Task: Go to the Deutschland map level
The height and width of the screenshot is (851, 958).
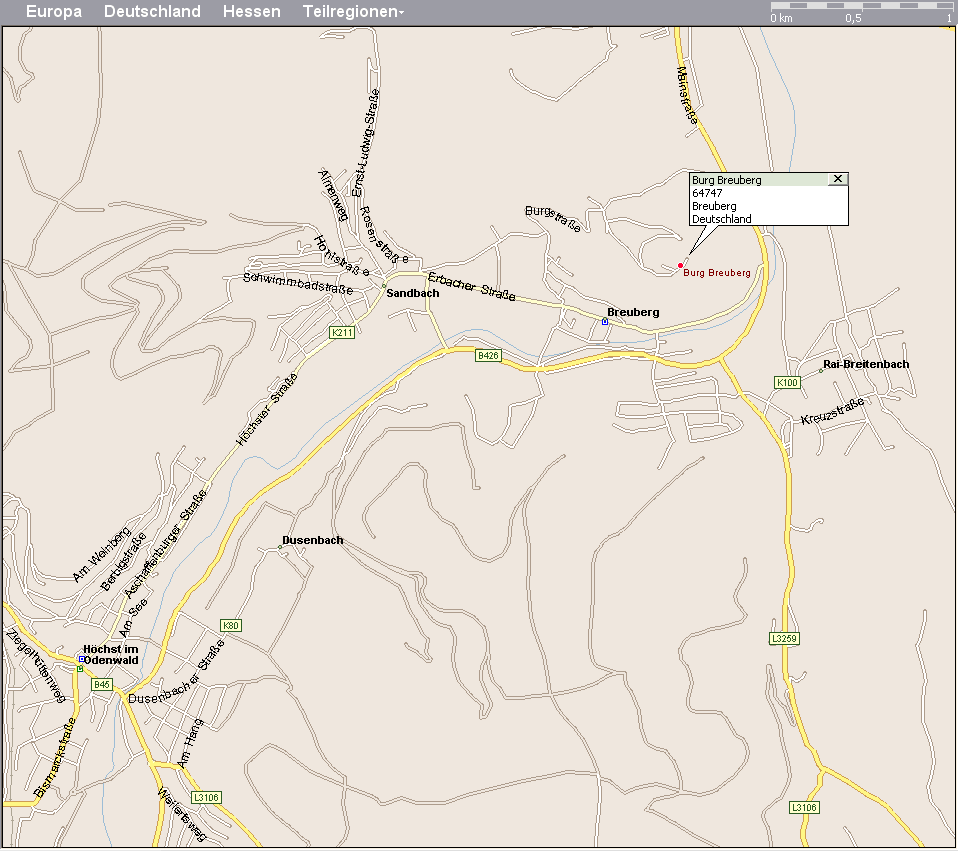Action: pos(152,12)
